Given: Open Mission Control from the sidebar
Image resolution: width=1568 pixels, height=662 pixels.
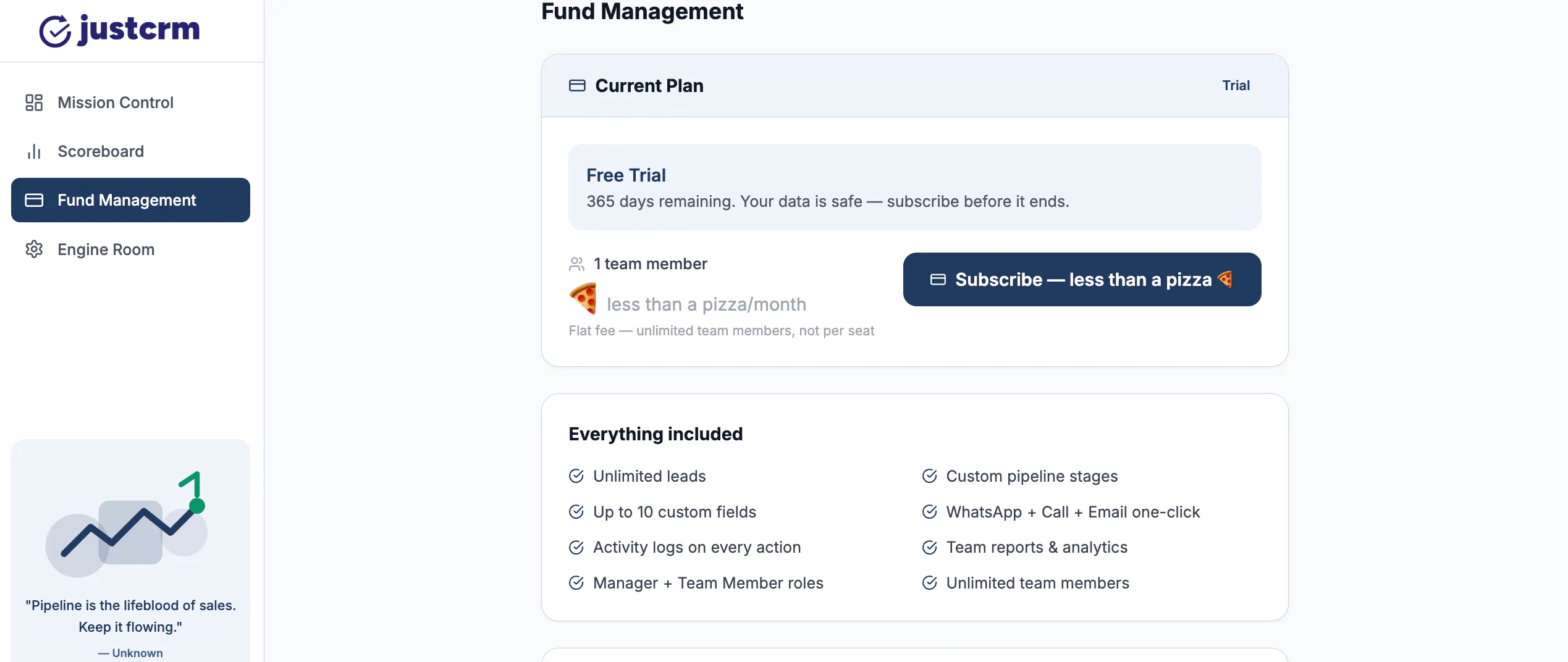Looking at the screenshot, I should pos(130,103).
